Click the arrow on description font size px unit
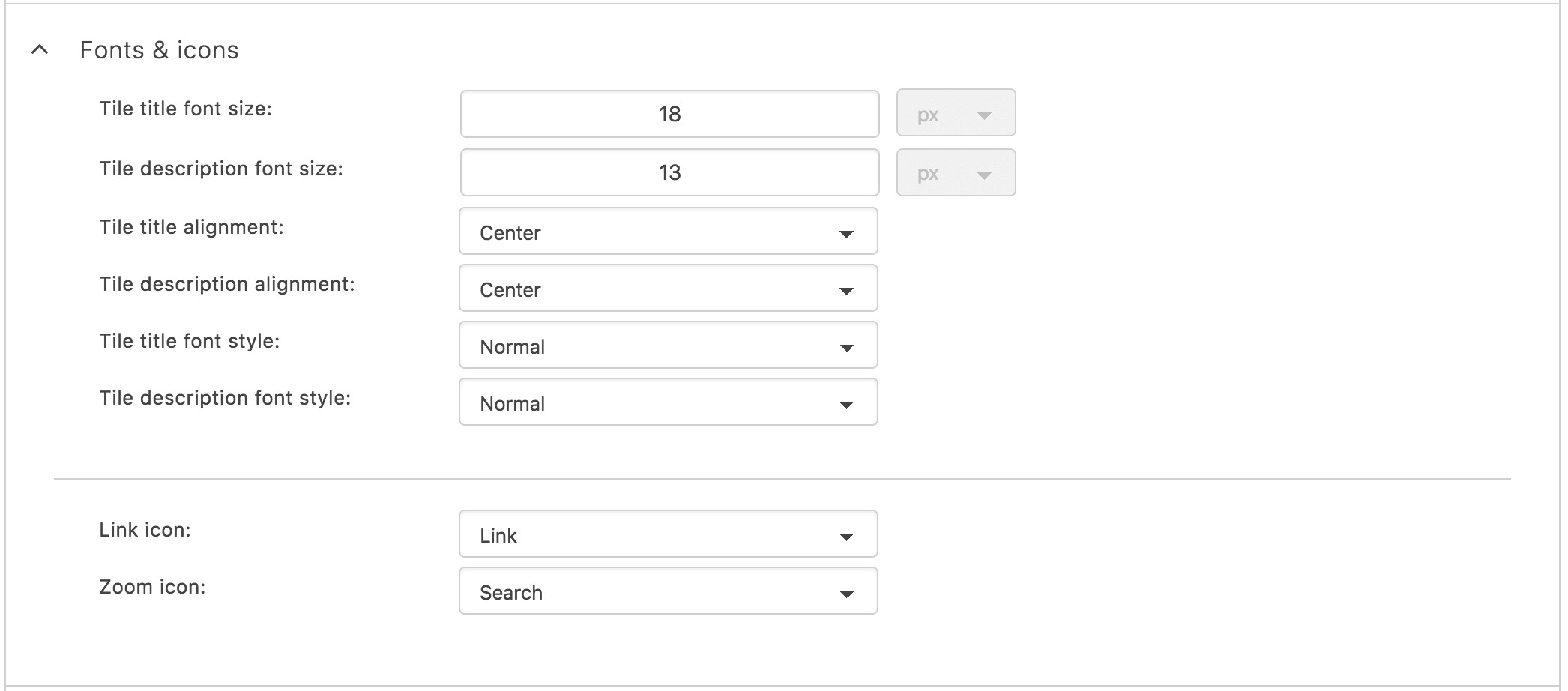1568x691 pixels. point(985,175)
